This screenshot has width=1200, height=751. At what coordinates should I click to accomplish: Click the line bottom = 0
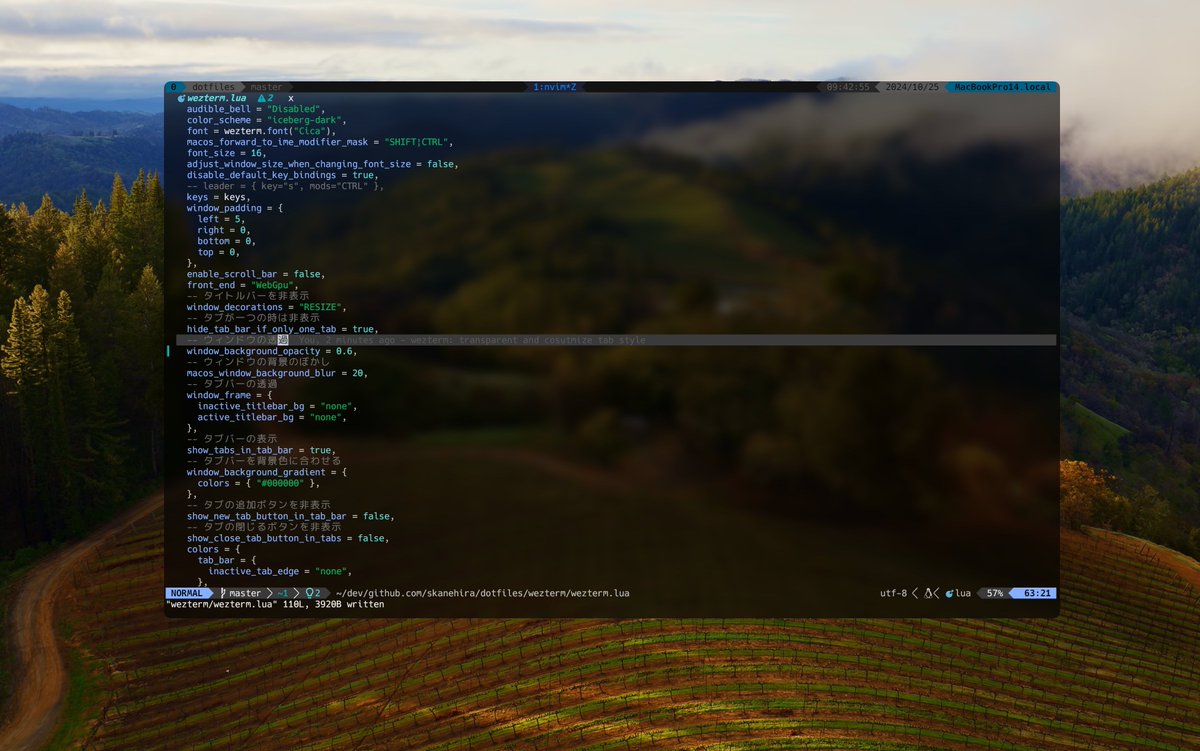[227, 241]
